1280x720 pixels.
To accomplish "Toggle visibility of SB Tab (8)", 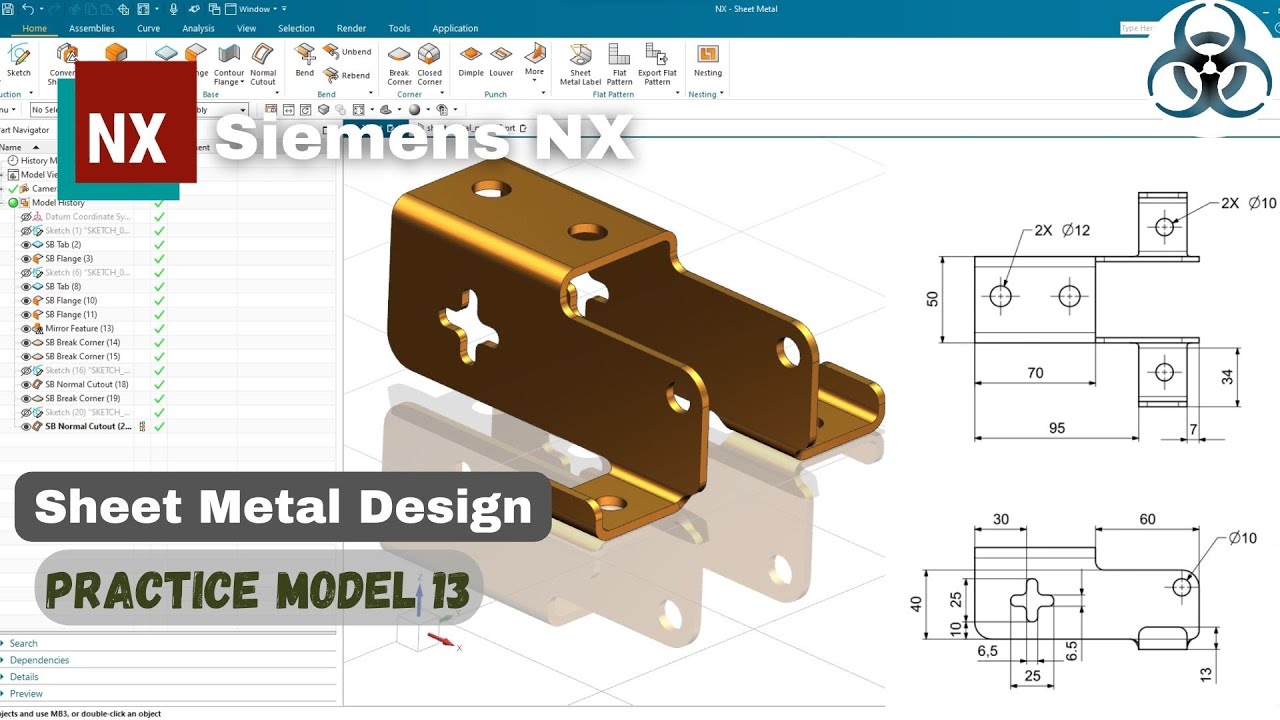I will [27, 286].
